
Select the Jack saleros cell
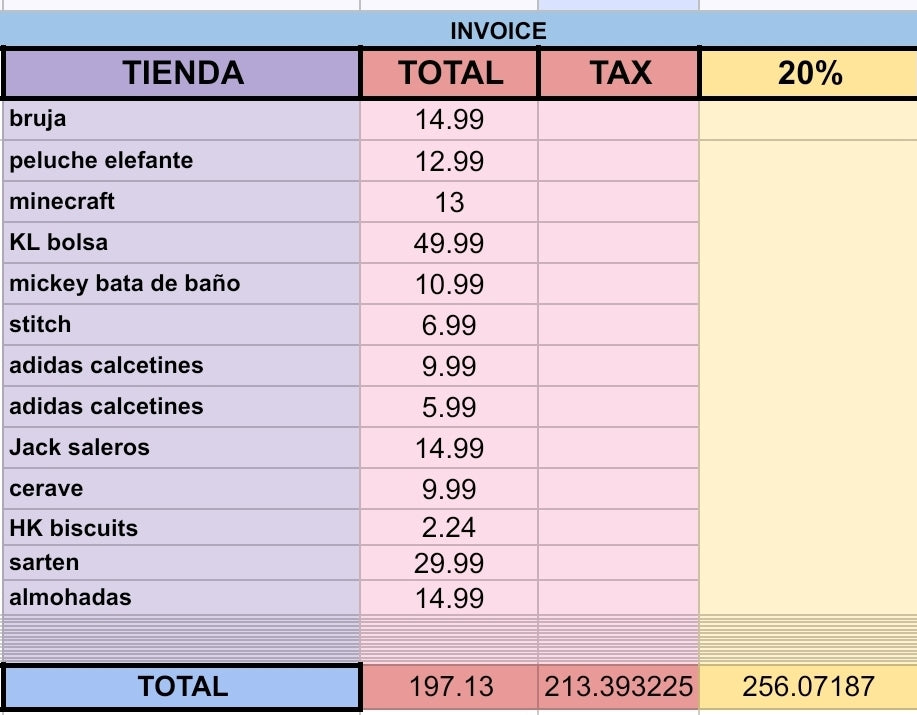pos(182,448)
